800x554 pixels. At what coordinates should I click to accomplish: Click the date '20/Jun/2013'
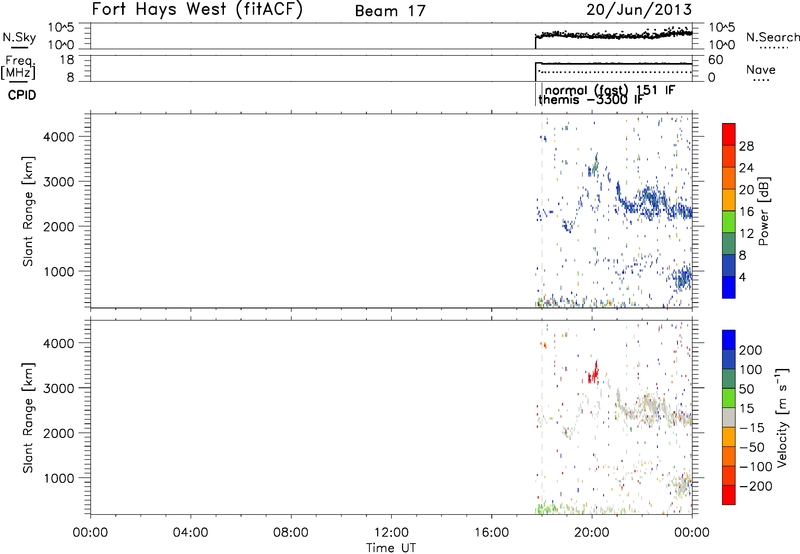[x=639, y=9]
